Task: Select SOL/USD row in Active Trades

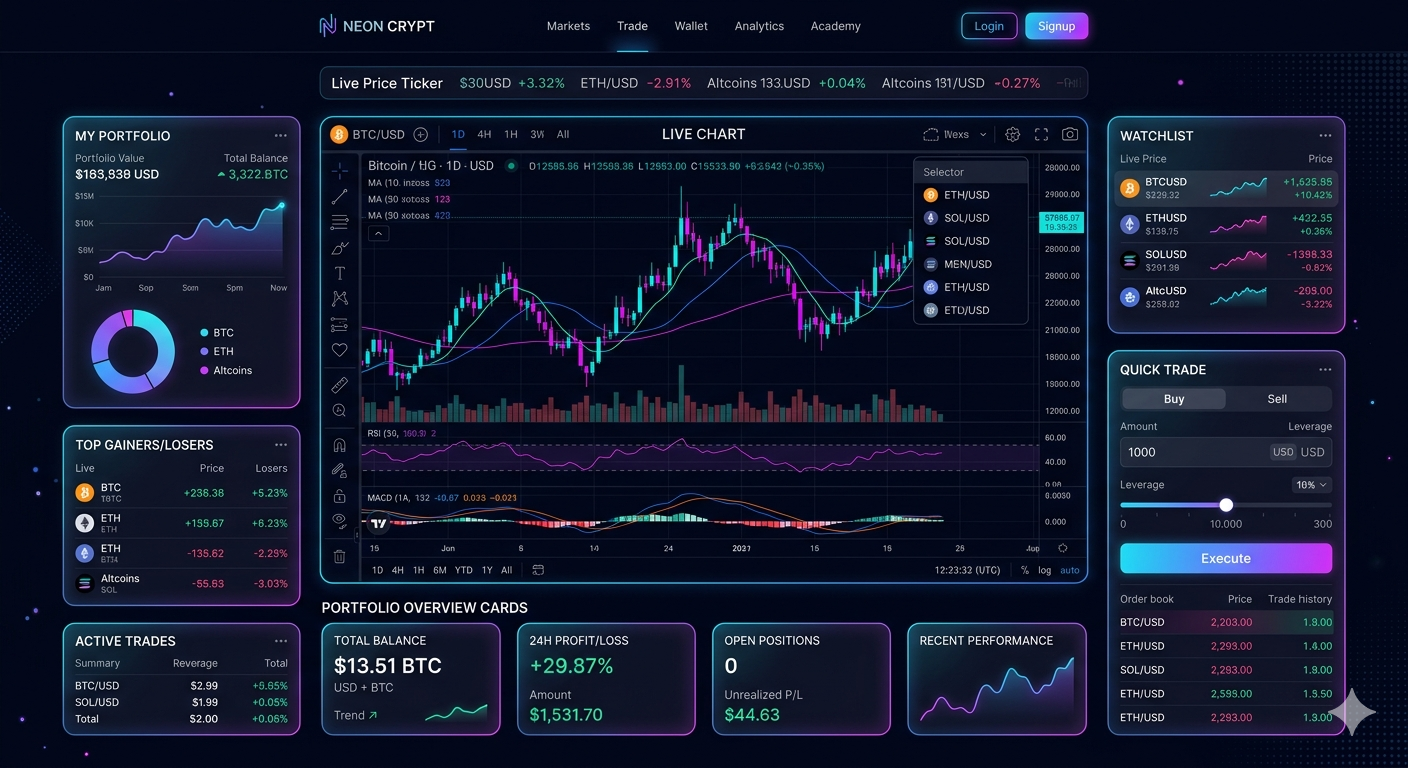Action: pyautogui.click(x=181, y=702)
